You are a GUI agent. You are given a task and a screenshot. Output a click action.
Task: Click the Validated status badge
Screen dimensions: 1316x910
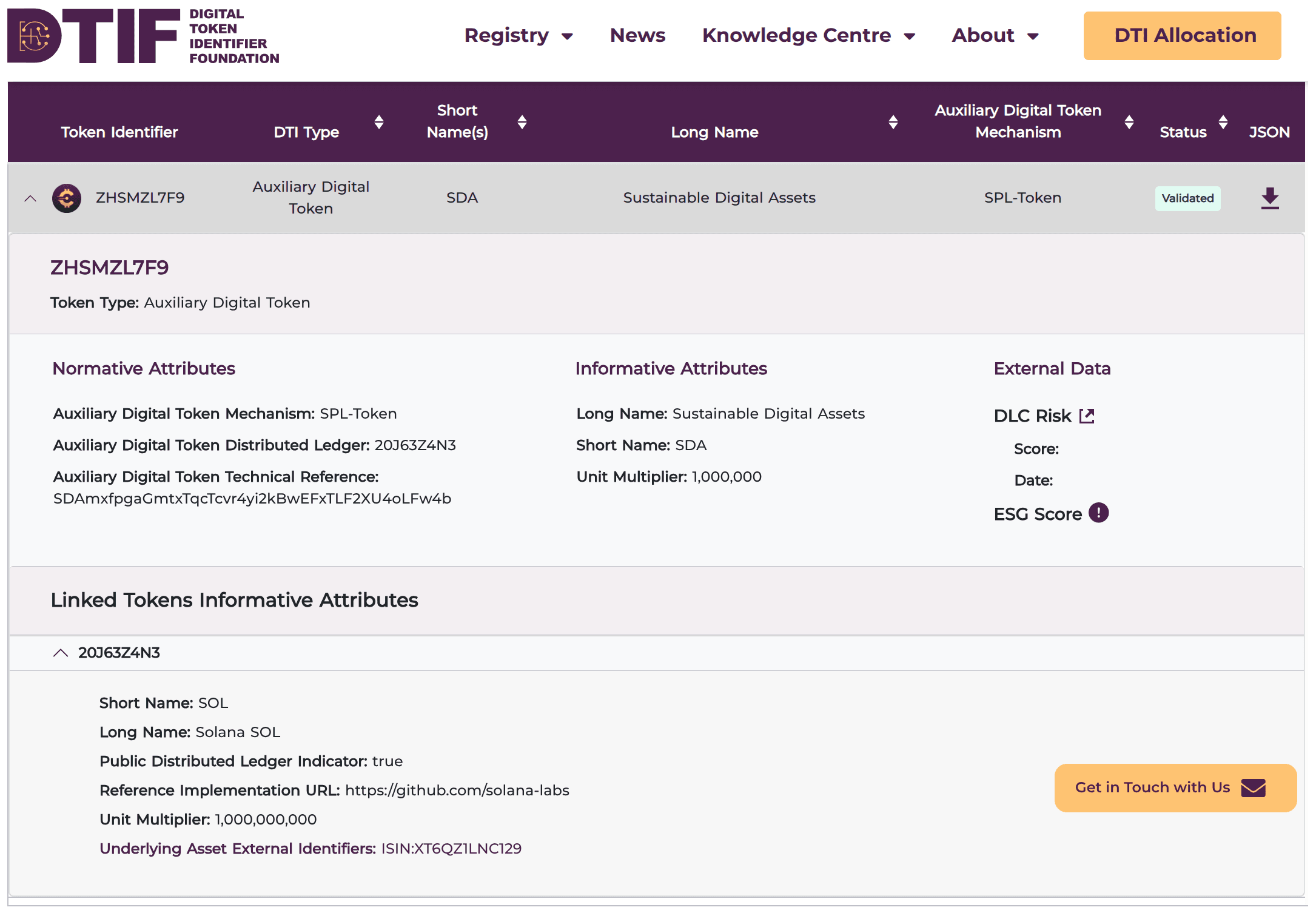click(1187, 198)
